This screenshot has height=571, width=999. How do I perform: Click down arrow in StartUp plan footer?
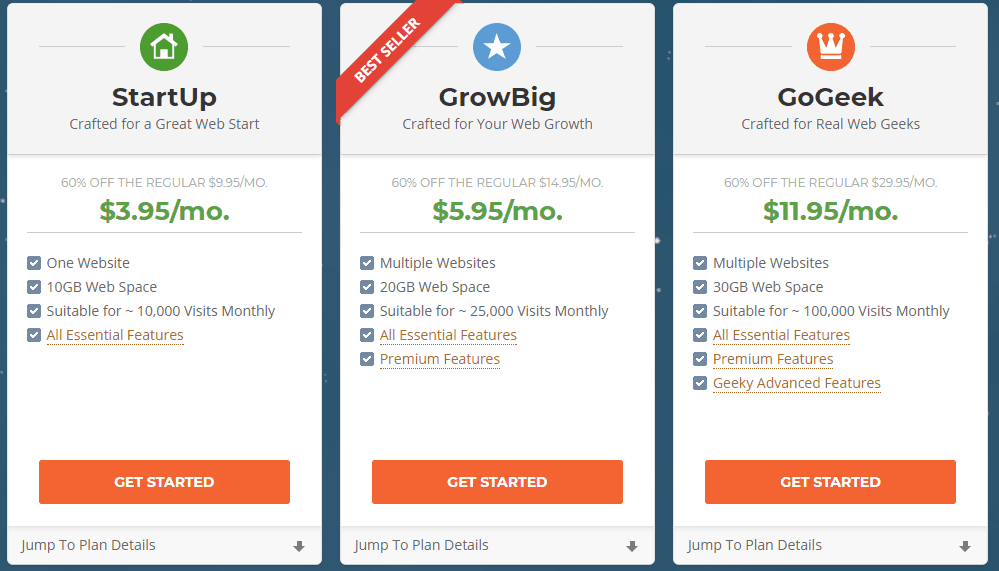(299, 546)
